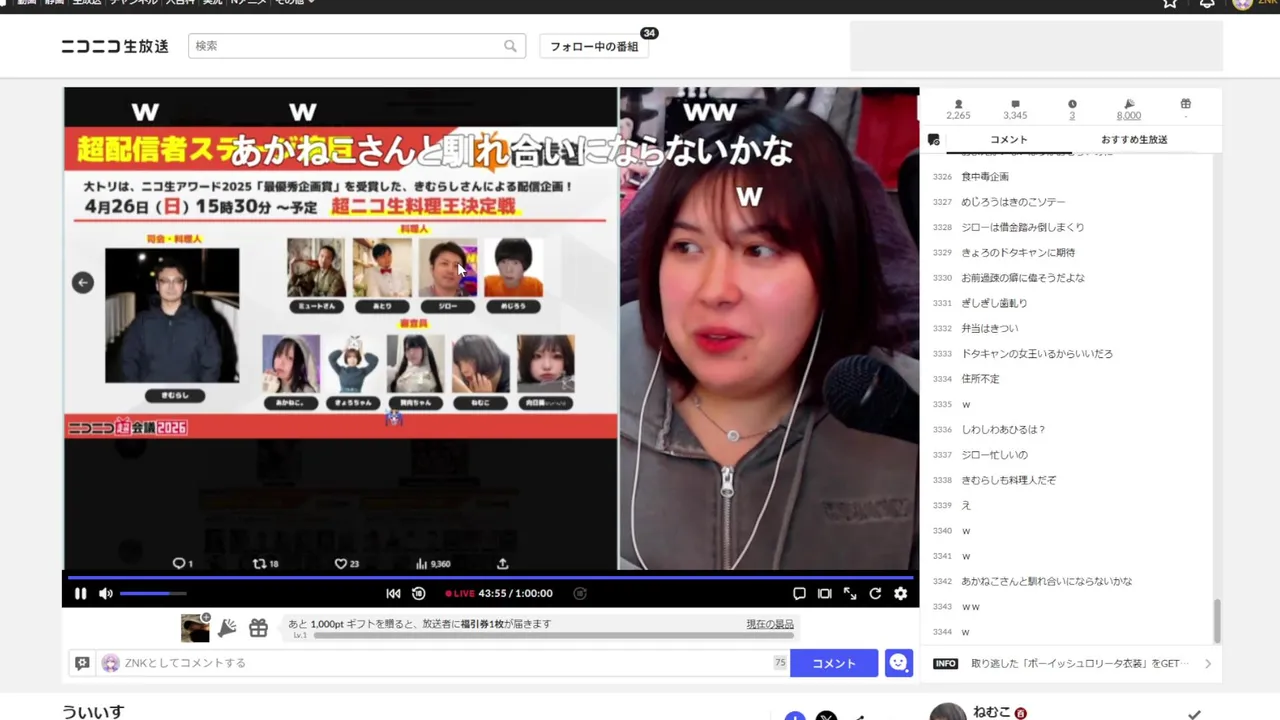Jump back to the start of broadcast
This screenshot has width=1280, height=720.
click(x=393, y=593)
